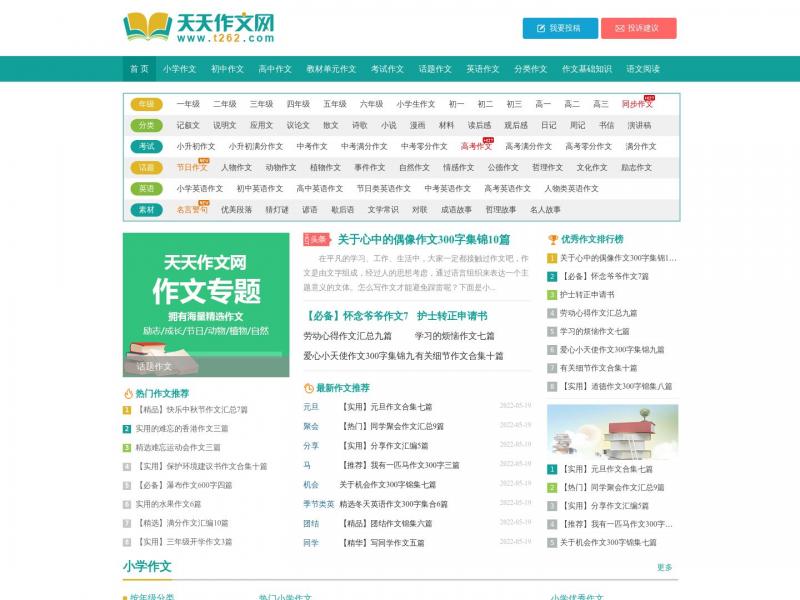
Task: Click the 投诉建议 complaint button
Action: (638, 28)
